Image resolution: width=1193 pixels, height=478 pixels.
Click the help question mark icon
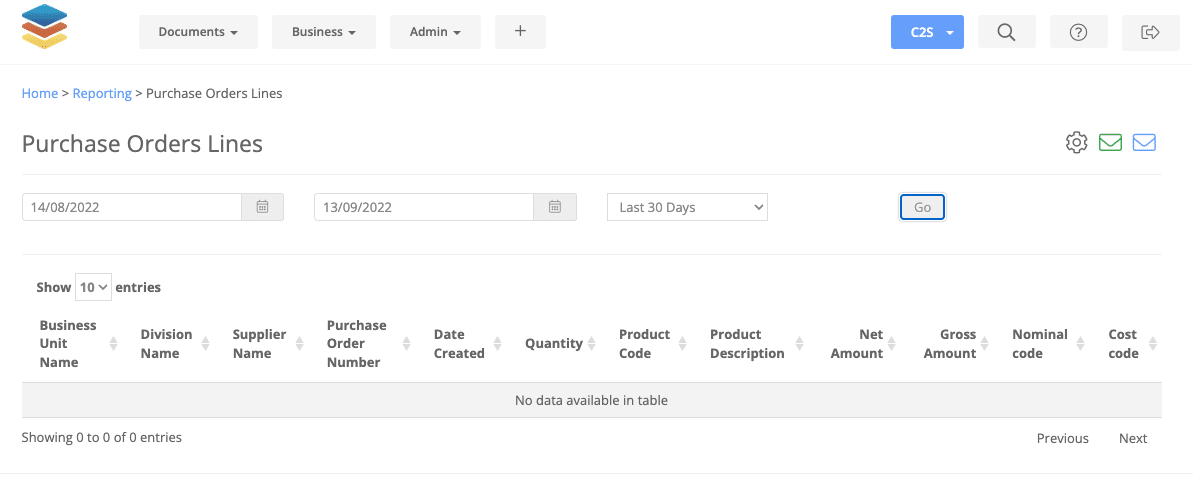click(1078, 32)
